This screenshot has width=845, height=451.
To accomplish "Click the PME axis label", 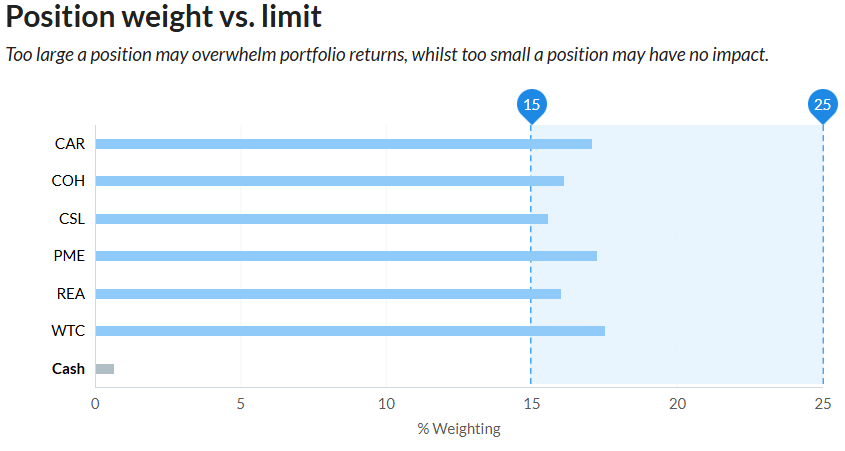I will 69,256.
